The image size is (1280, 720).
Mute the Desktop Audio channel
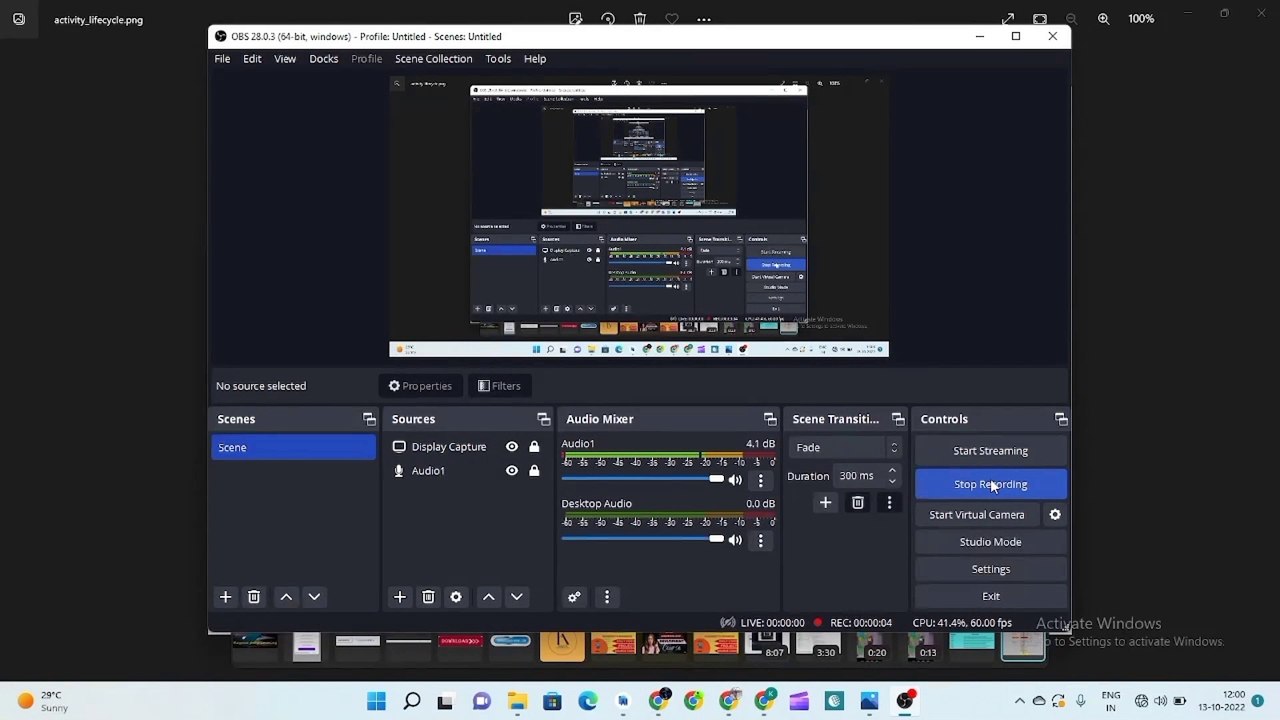735,540
